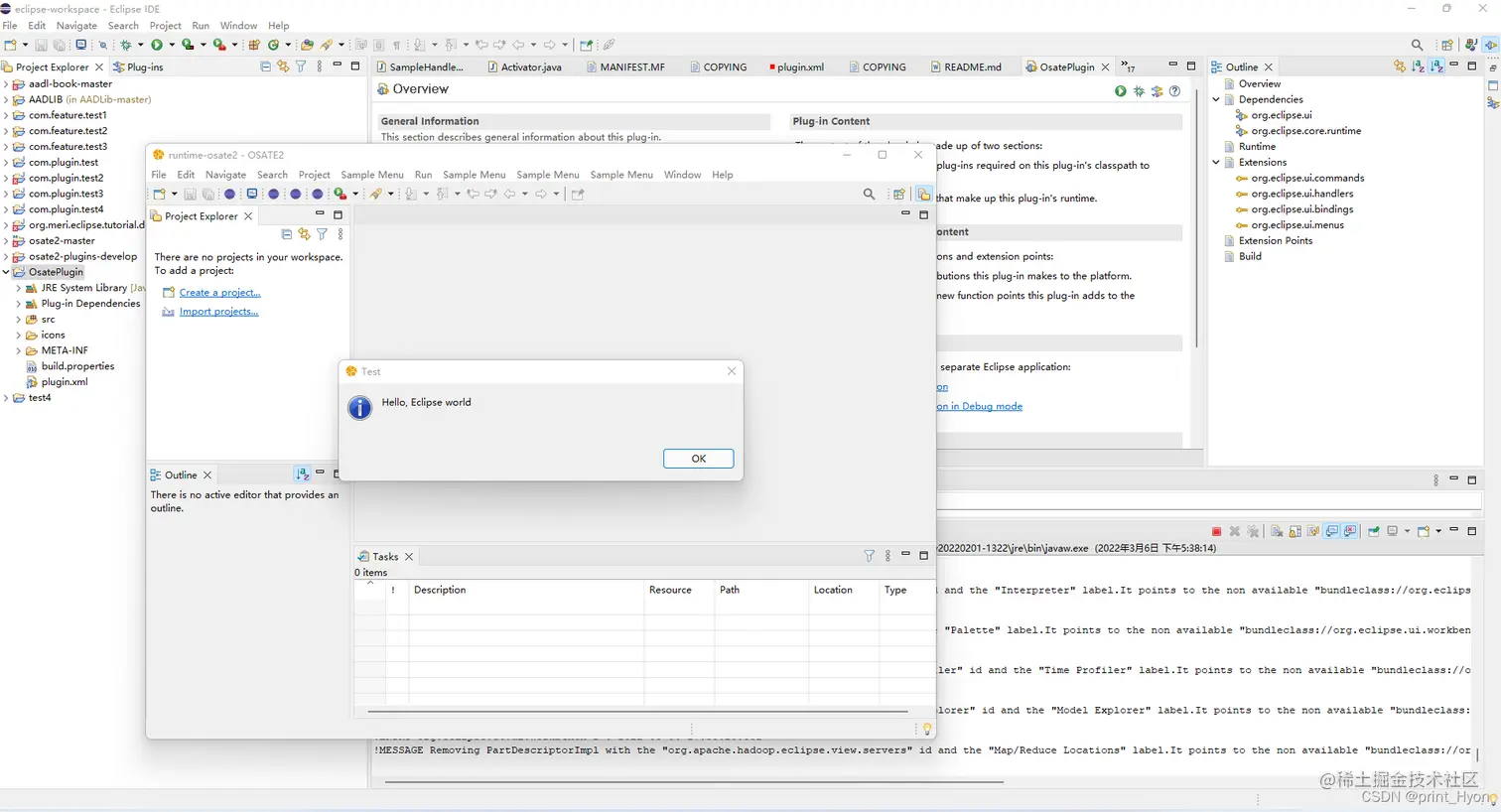Toggle highlighted Sort alphabetically button in Eclipse Outline
Image resolution: width=1501 pixels, height=812 pixels.
tap(1436, 67)
